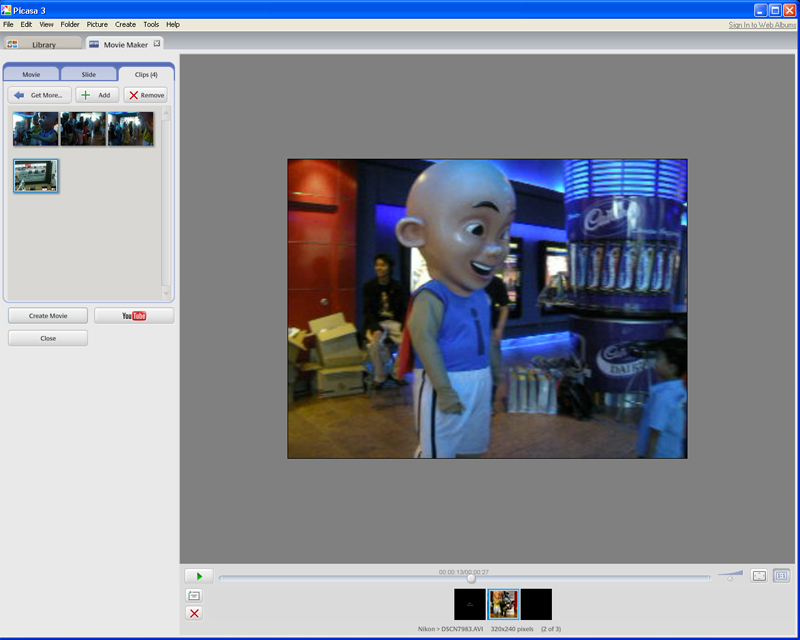The image size is (800, 640).
Task: Close the Movie Maker tab
Action: (x=157, y=44)
